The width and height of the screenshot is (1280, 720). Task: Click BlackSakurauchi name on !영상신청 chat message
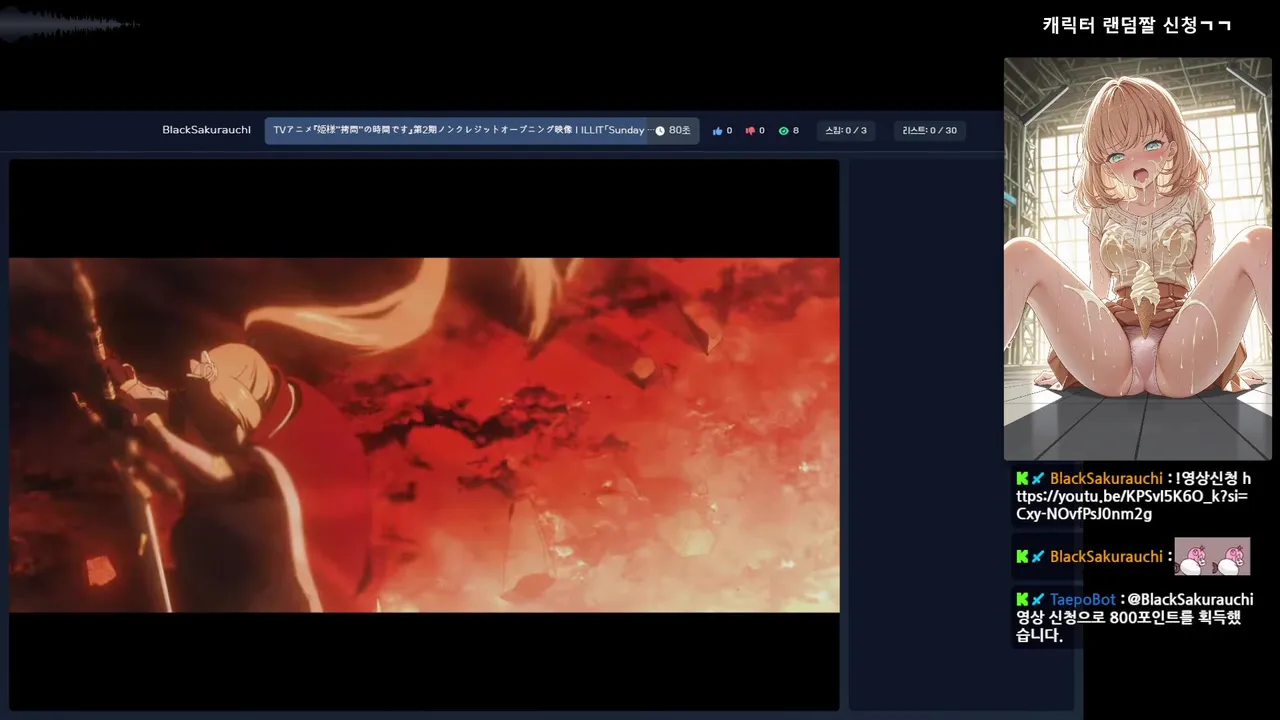tap(1106, 479)
